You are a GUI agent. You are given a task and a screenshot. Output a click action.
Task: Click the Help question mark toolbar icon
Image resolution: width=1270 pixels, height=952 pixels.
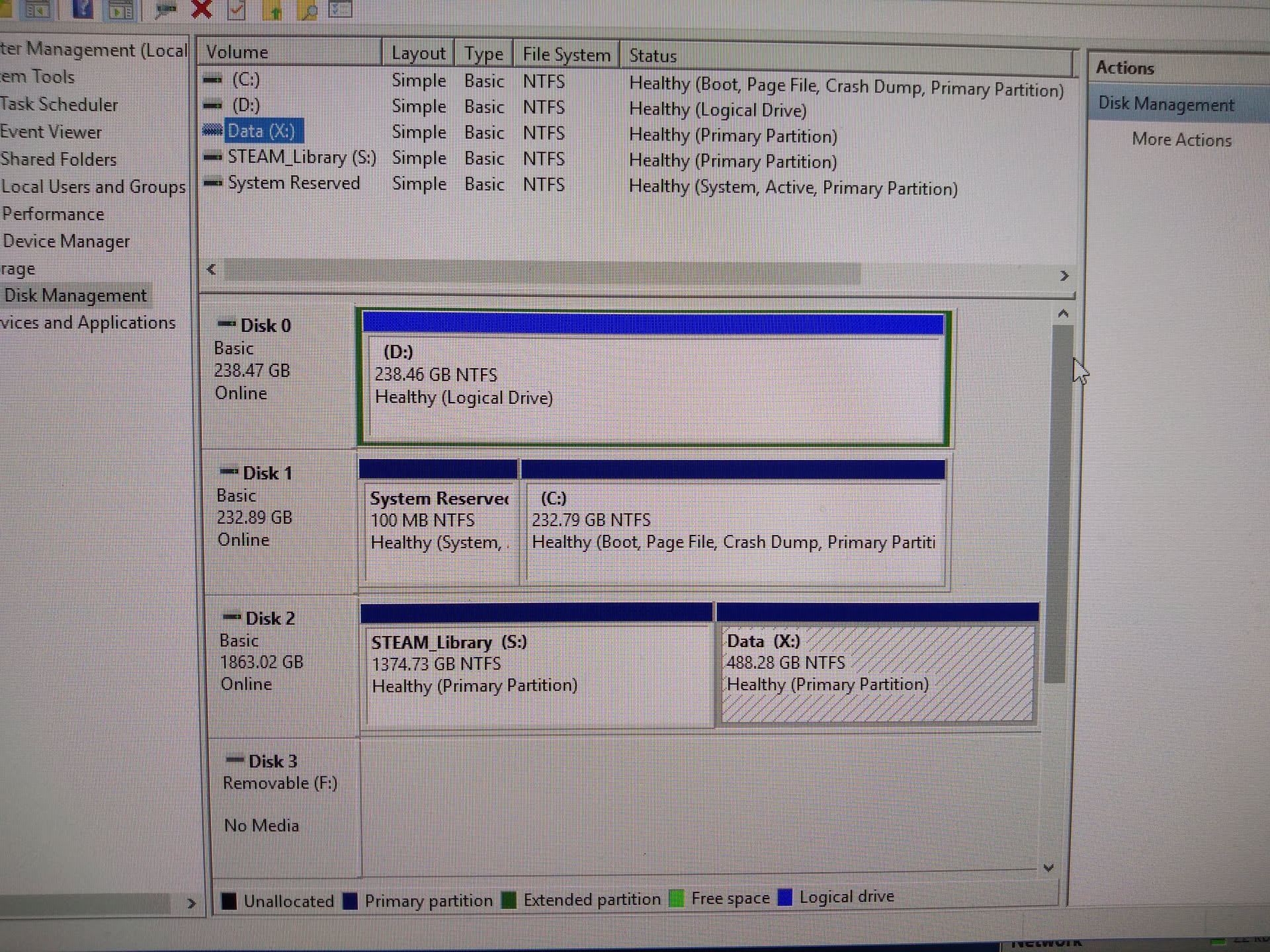click(x=83, y=9)
